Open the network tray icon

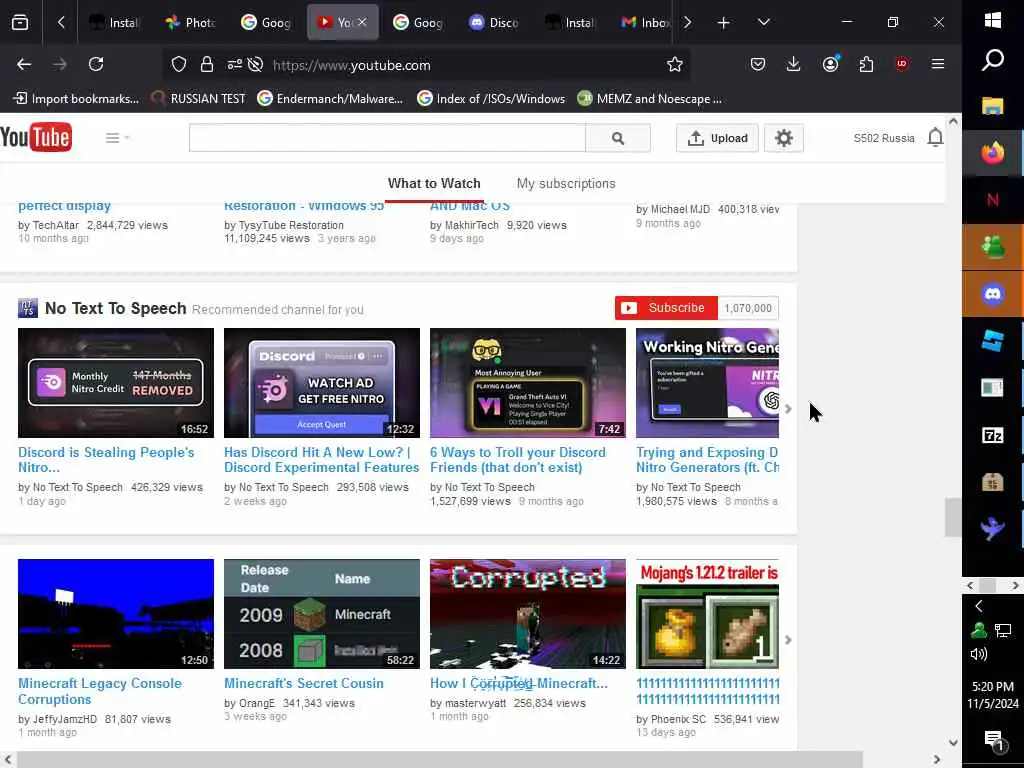[1003, 630]
